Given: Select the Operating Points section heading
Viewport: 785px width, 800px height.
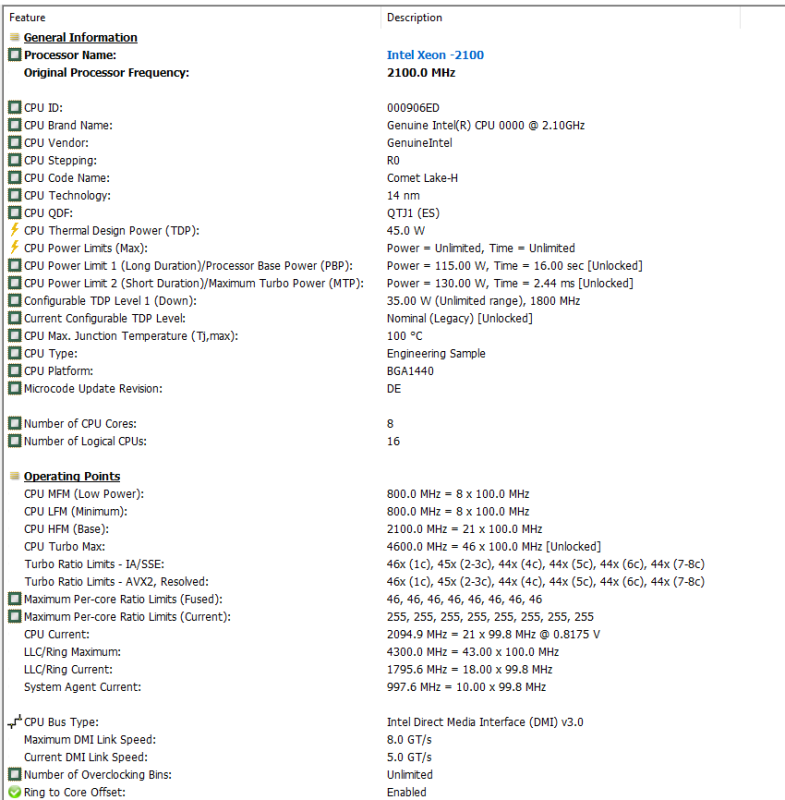Looking at the screenshot, I should point(72,476).
